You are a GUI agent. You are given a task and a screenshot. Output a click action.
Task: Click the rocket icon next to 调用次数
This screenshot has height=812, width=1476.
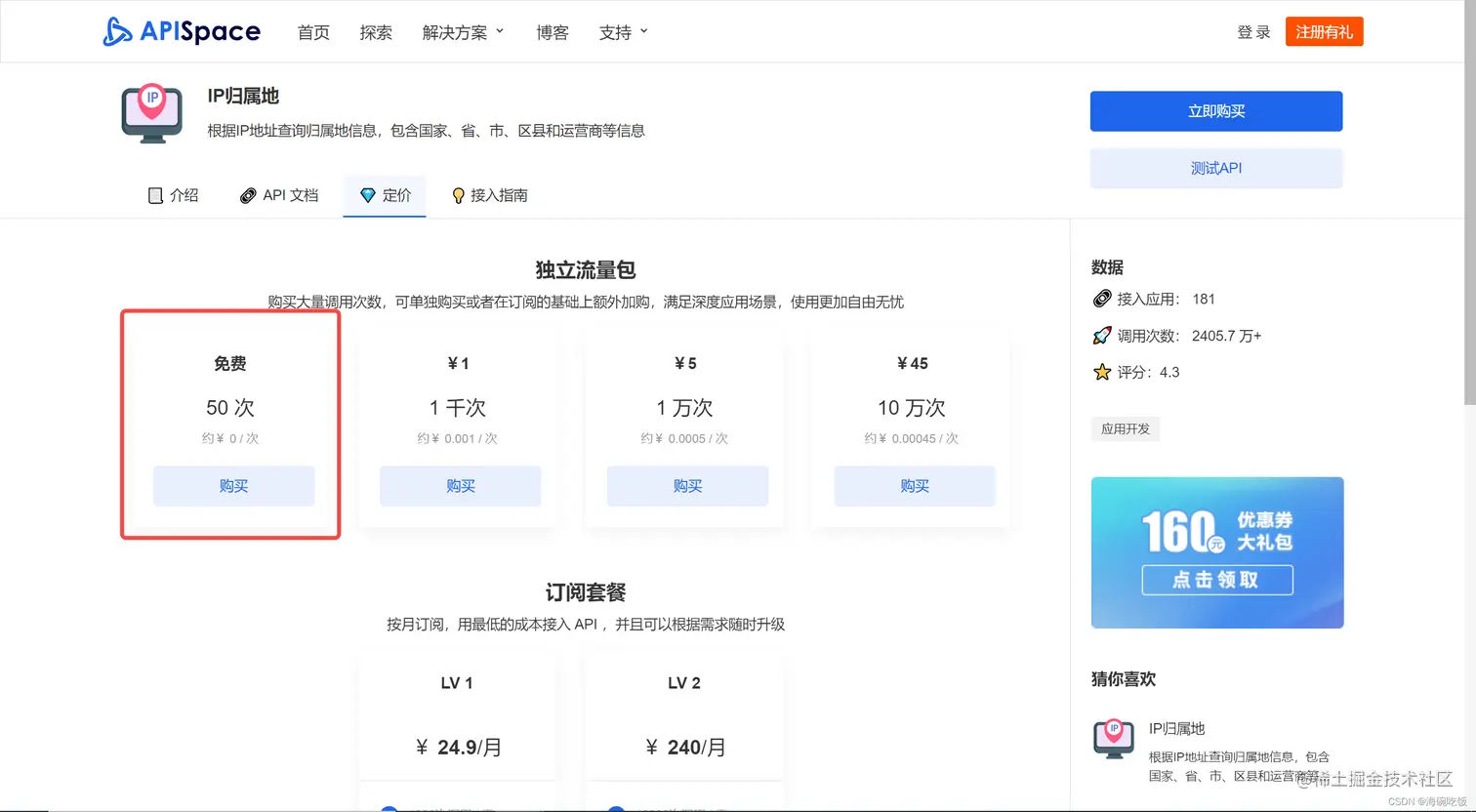coord(1102,336)
